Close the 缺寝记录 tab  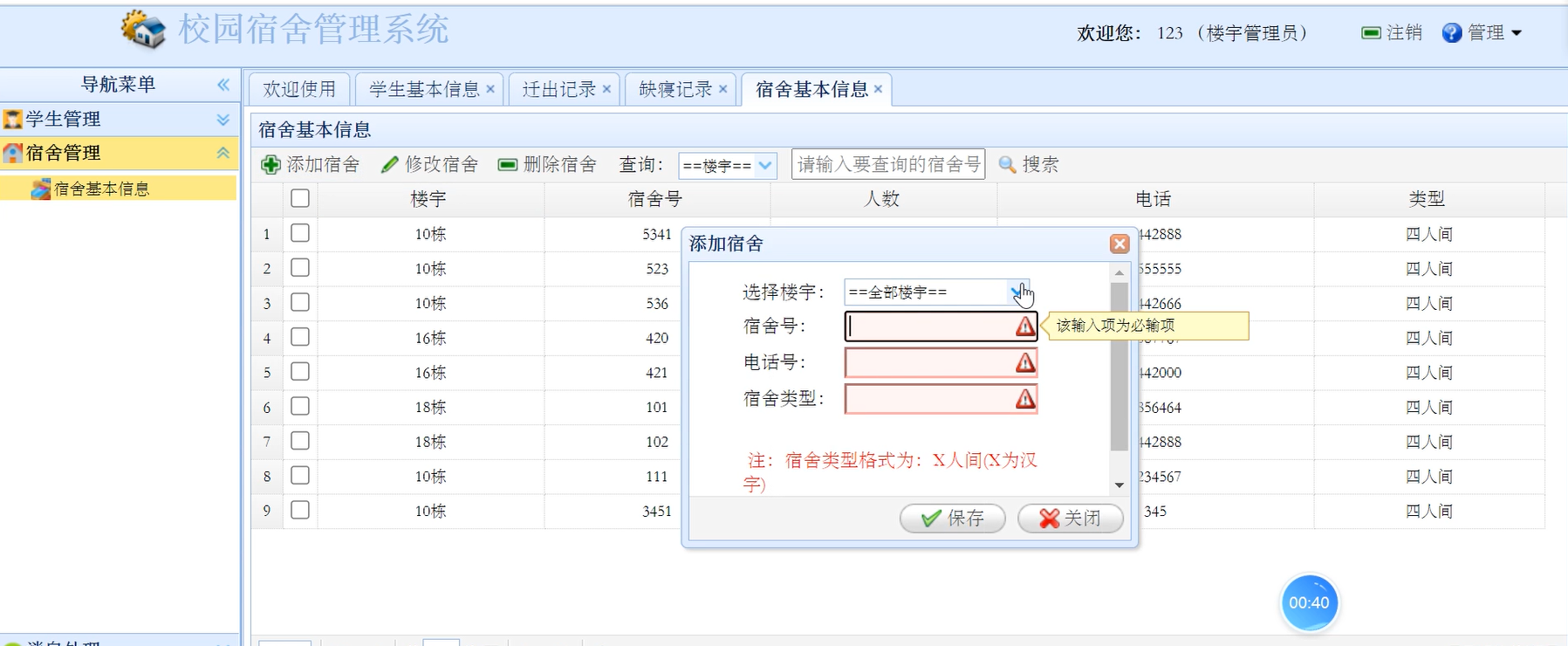coord(722,89)
